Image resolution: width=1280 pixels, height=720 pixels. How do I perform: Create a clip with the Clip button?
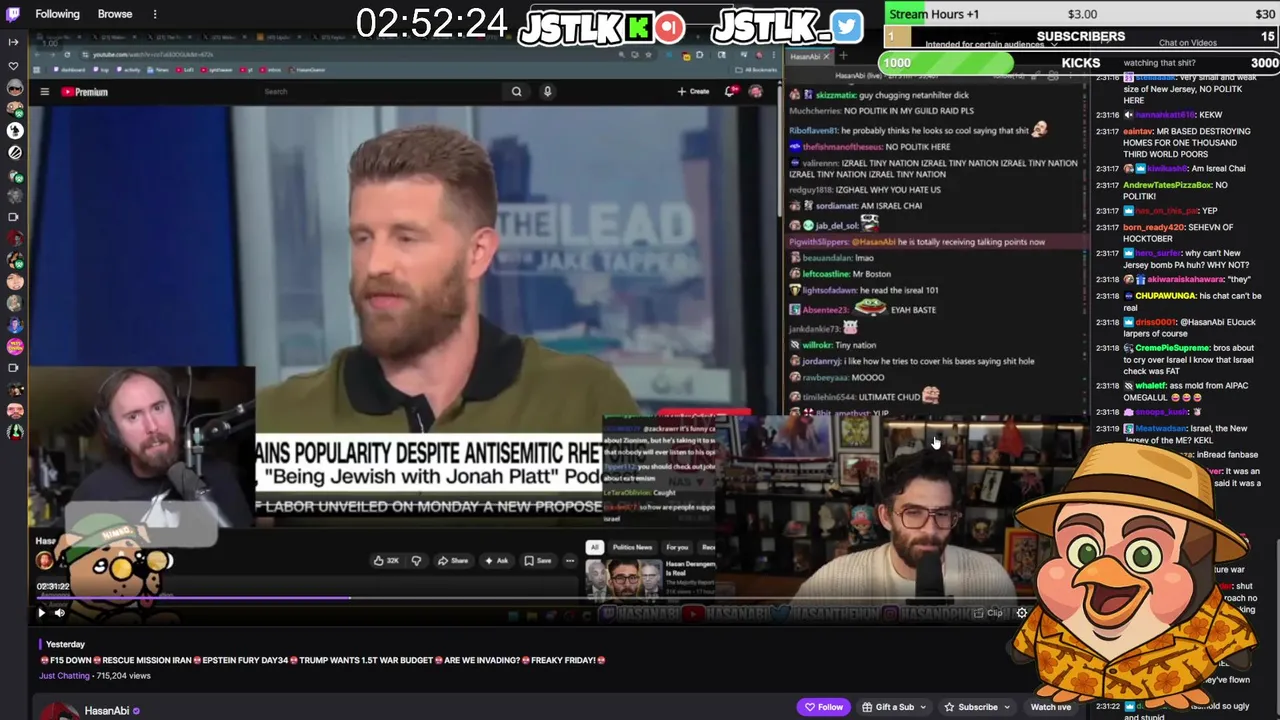[x=988, y=613]
